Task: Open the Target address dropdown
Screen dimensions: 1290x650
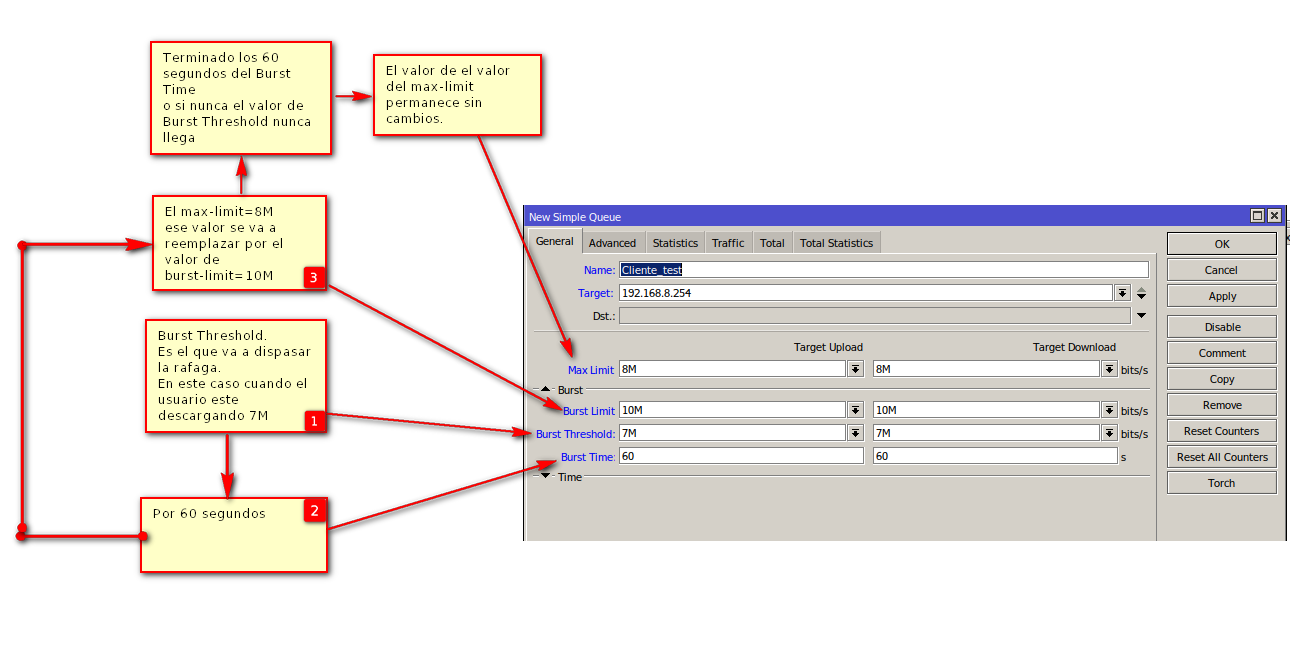Action: [x=1122, y=293]
